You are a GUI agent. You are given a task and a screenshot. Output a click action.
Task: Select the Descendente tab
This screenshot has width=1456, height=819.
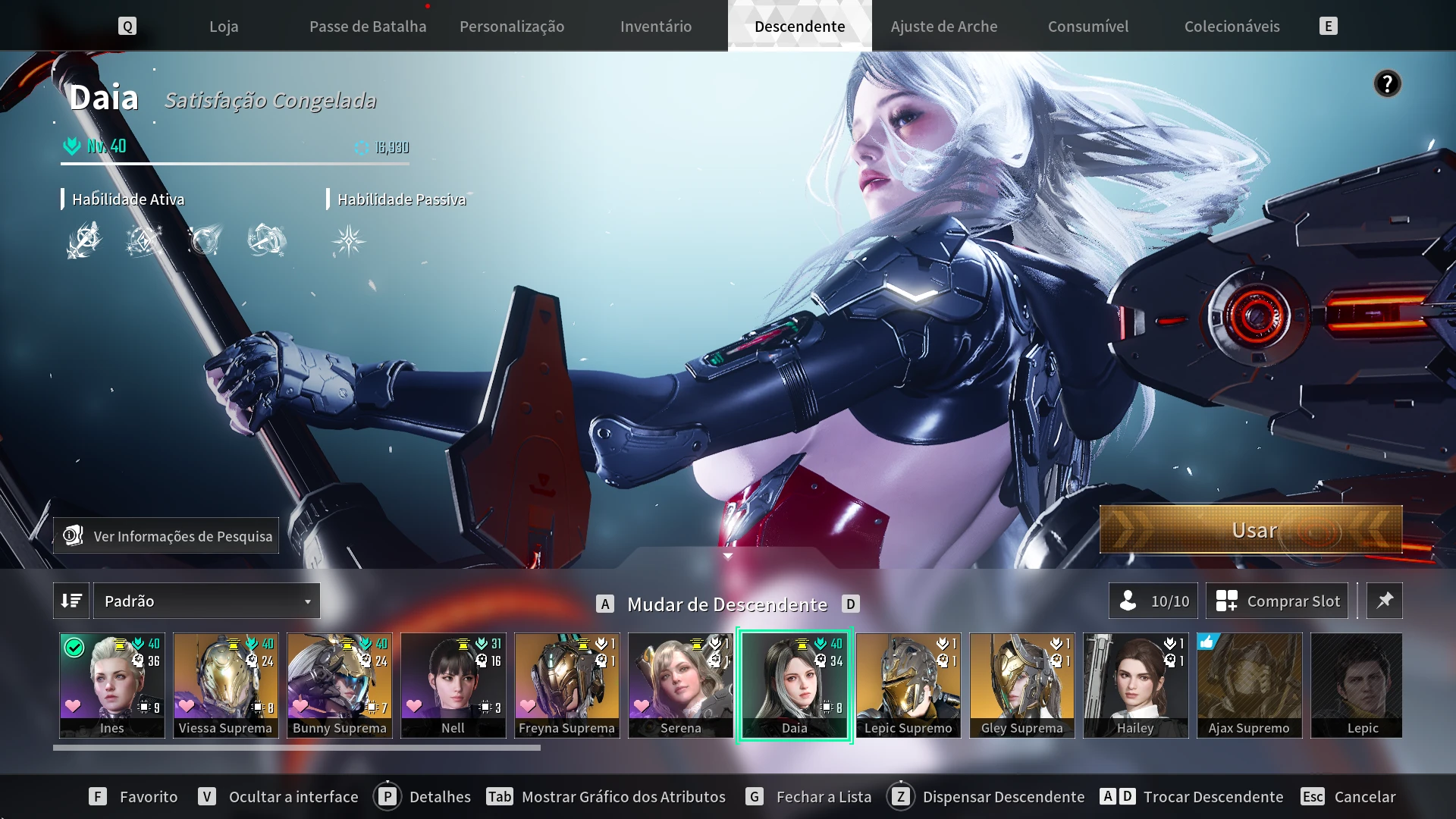tap(800, 27)
